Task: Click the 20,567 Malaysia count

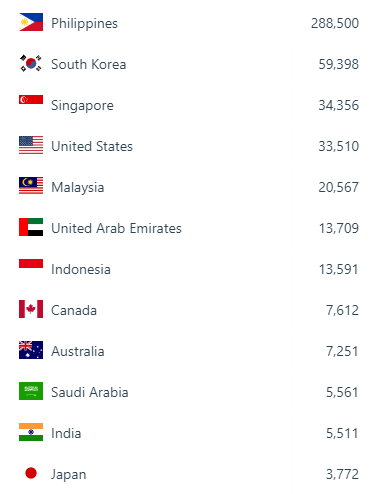Action: 339,187
